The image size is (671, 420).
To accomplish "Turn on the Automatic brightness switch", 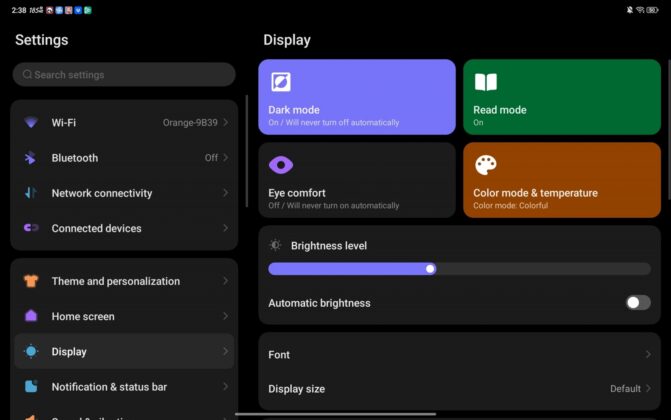I will (x=638, y=303).
